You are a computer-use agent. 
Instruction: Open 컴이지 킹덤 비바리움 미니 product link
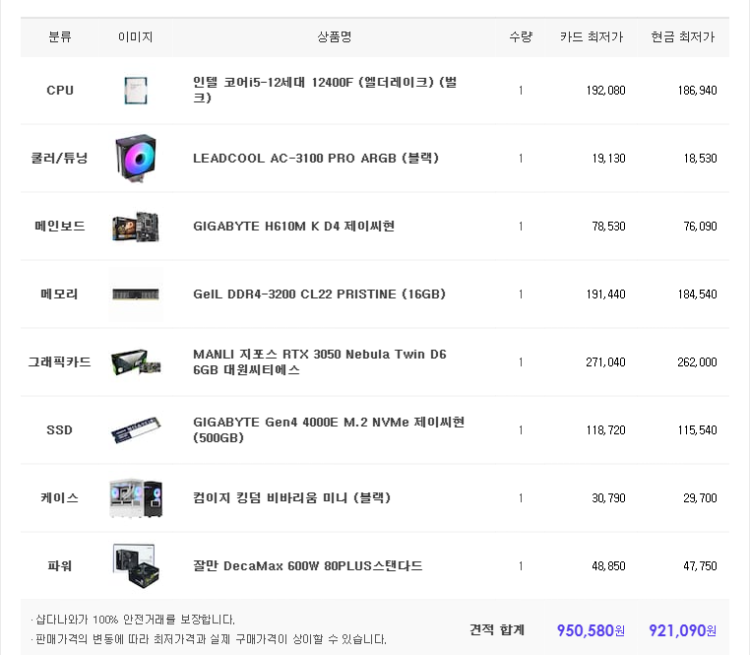[291, 498]
